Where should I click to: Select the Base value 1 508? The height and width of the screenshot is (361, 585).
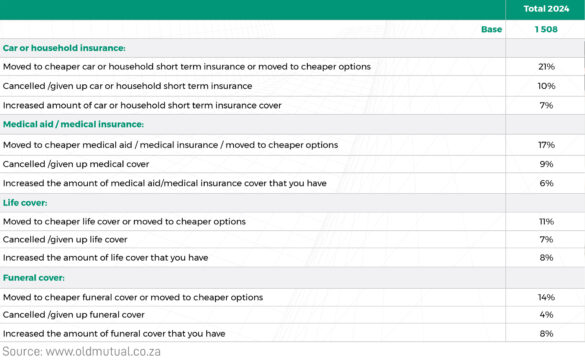click(x=546, y=29)
